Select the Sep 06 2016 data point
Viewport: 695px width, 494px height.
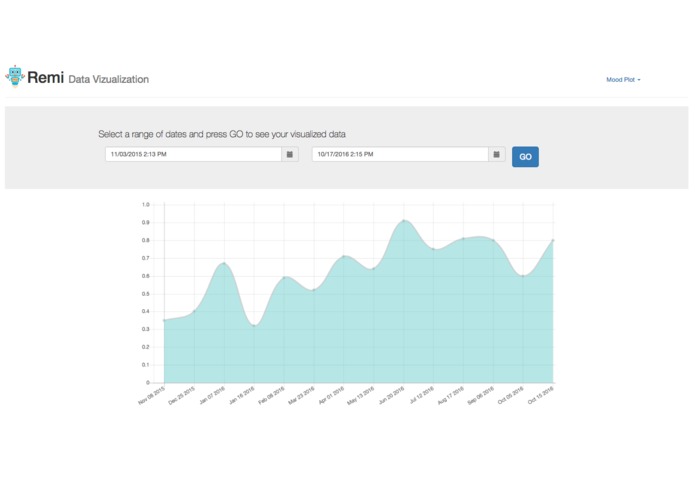click(x=493, y=241)
